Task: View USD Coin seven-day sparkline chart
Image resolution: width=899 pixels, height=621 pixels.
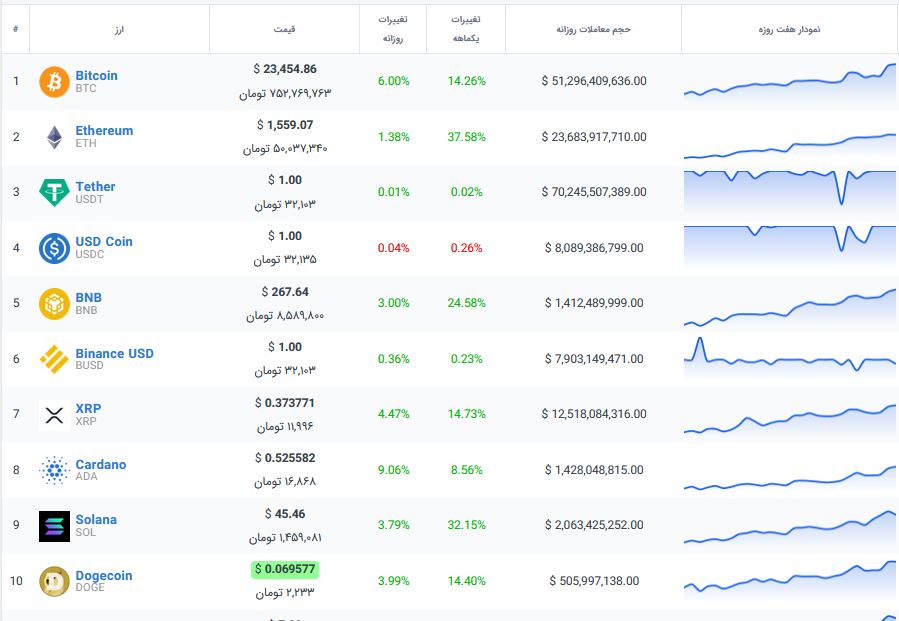Action: pyautogui.click(x=789, y=245)
